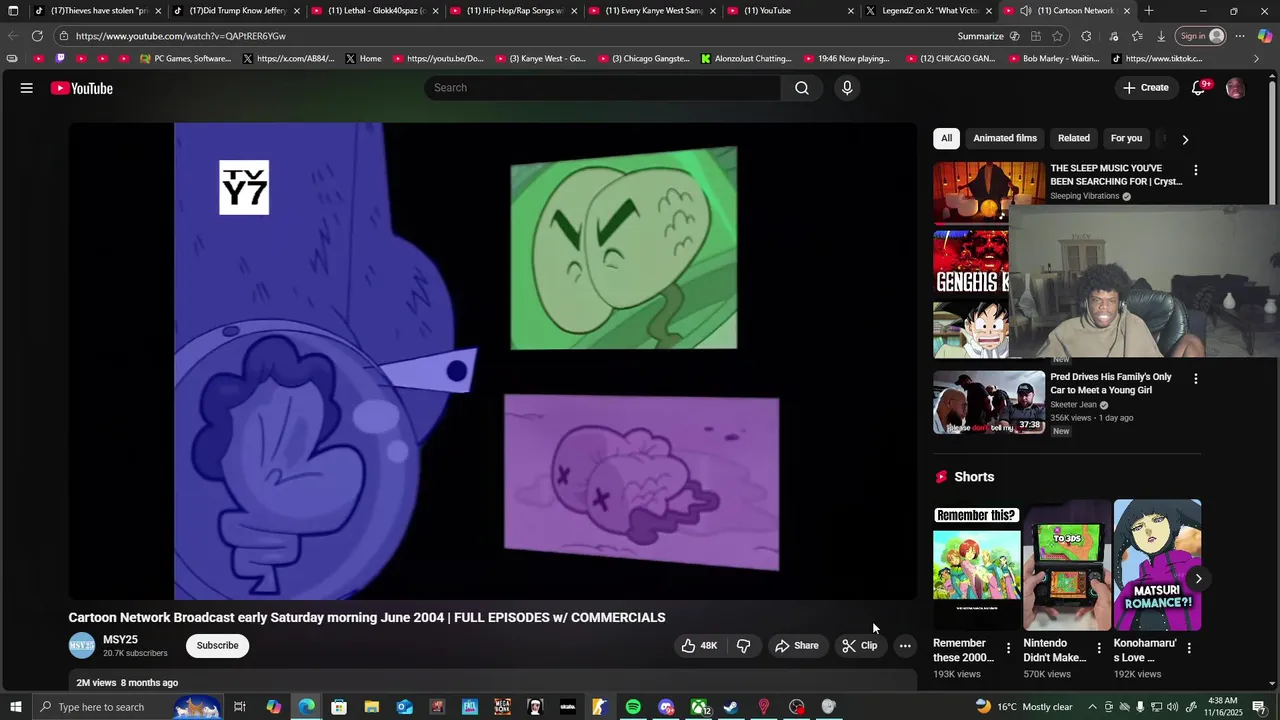Open the Remember these 2000 short
The image size is (1280, 720).
click(x=977, y=565)
